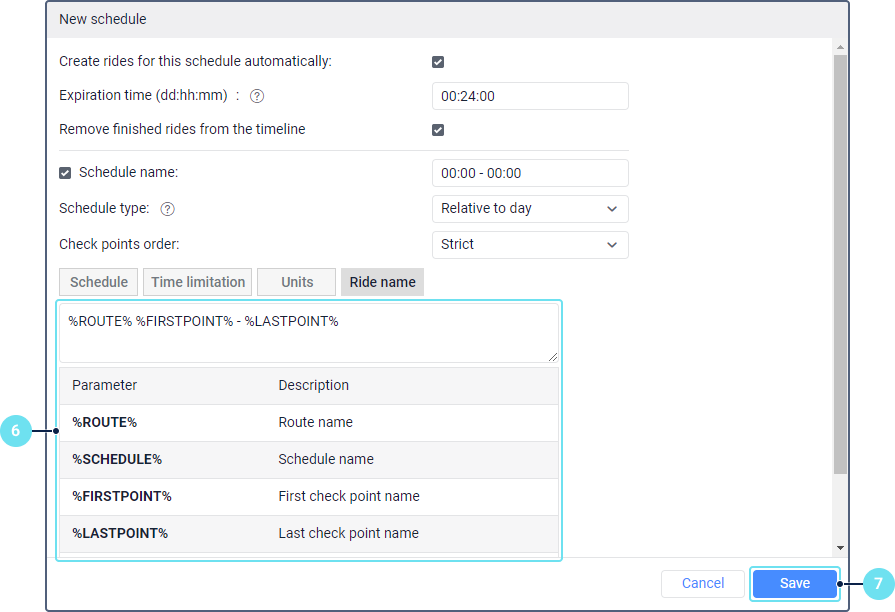Click the ride name template text area

pos(308,333)
